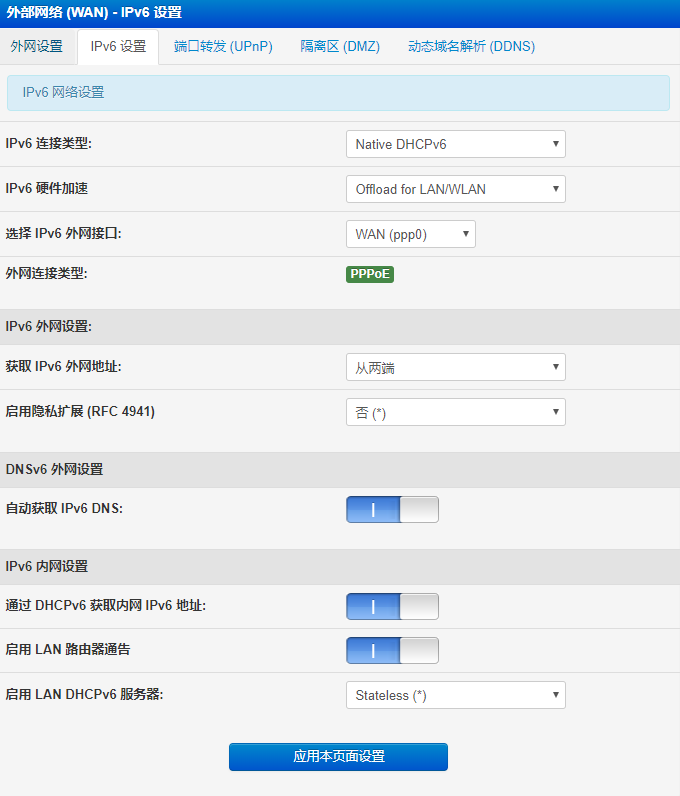Click the green PPPoE badge
Viewport: 680px width, 796px height.
click(370, 275)
